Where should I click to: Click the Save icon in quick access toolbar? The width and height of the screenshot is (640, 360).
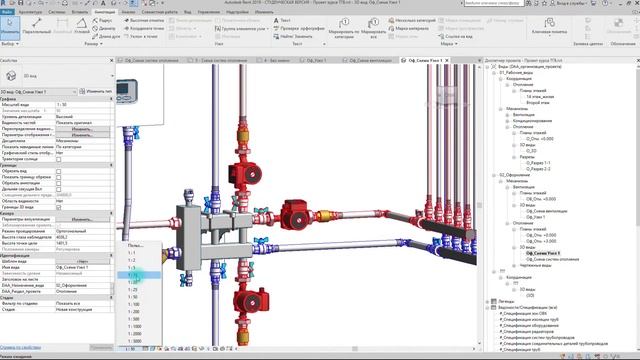(20, 3)
